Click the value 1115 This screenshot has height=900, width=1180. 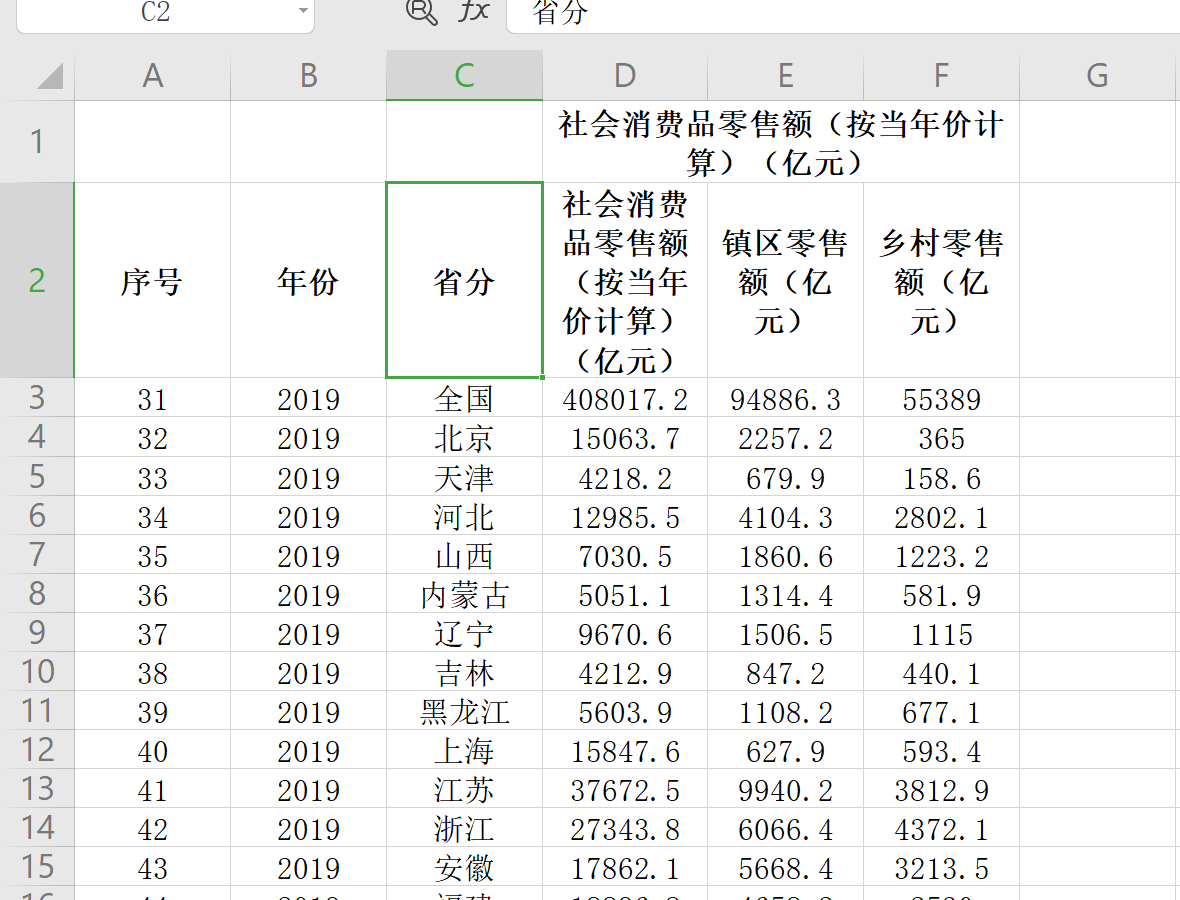[941, 634]
